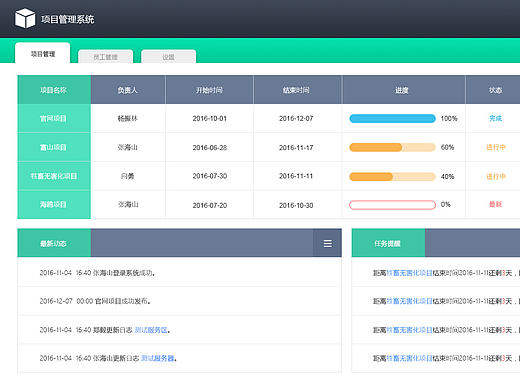Click the 负责人 column header

tap(128, 90)
